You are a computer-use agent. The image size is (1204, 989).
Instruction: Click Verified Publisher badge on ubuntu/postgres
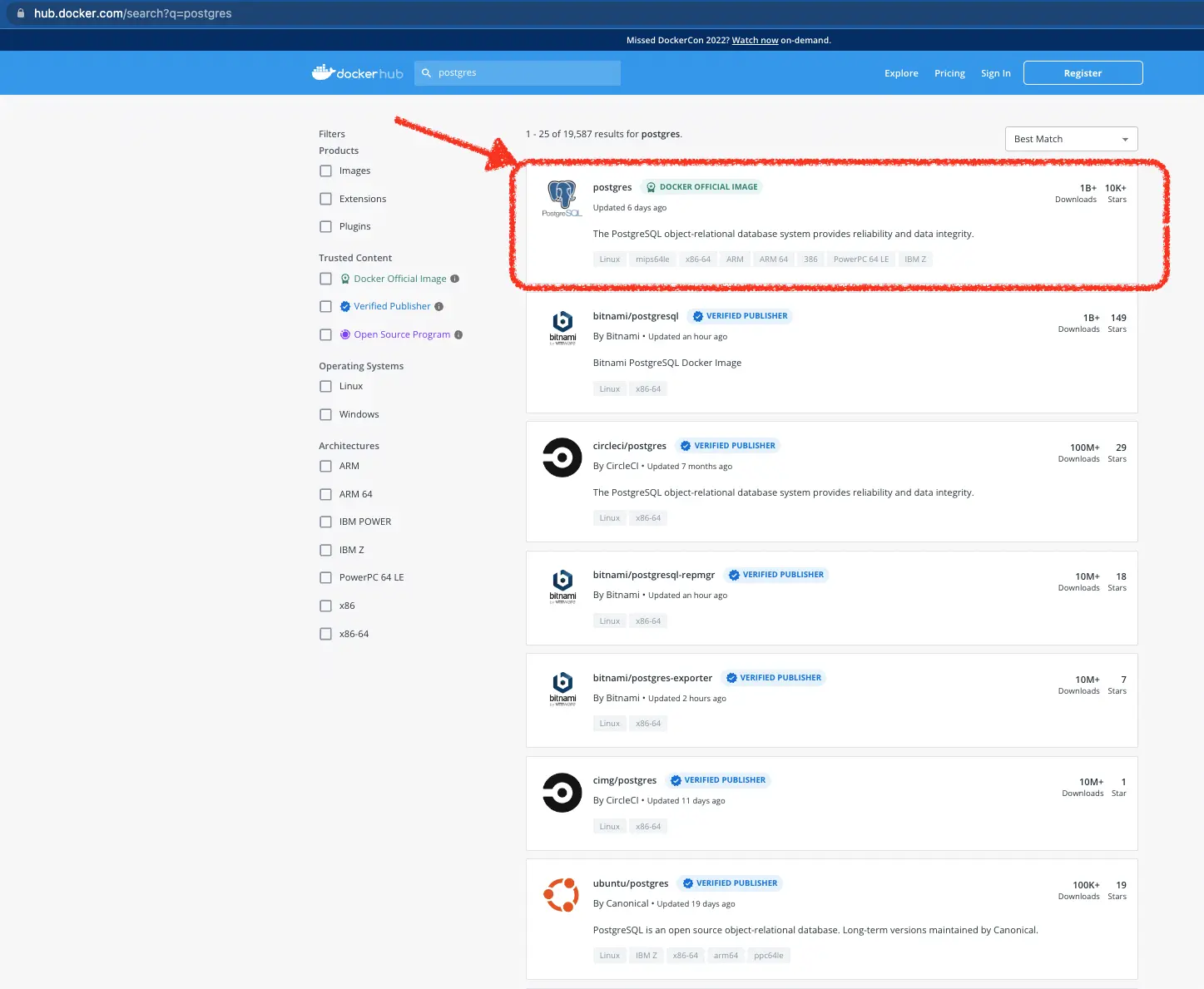[730, 883]
